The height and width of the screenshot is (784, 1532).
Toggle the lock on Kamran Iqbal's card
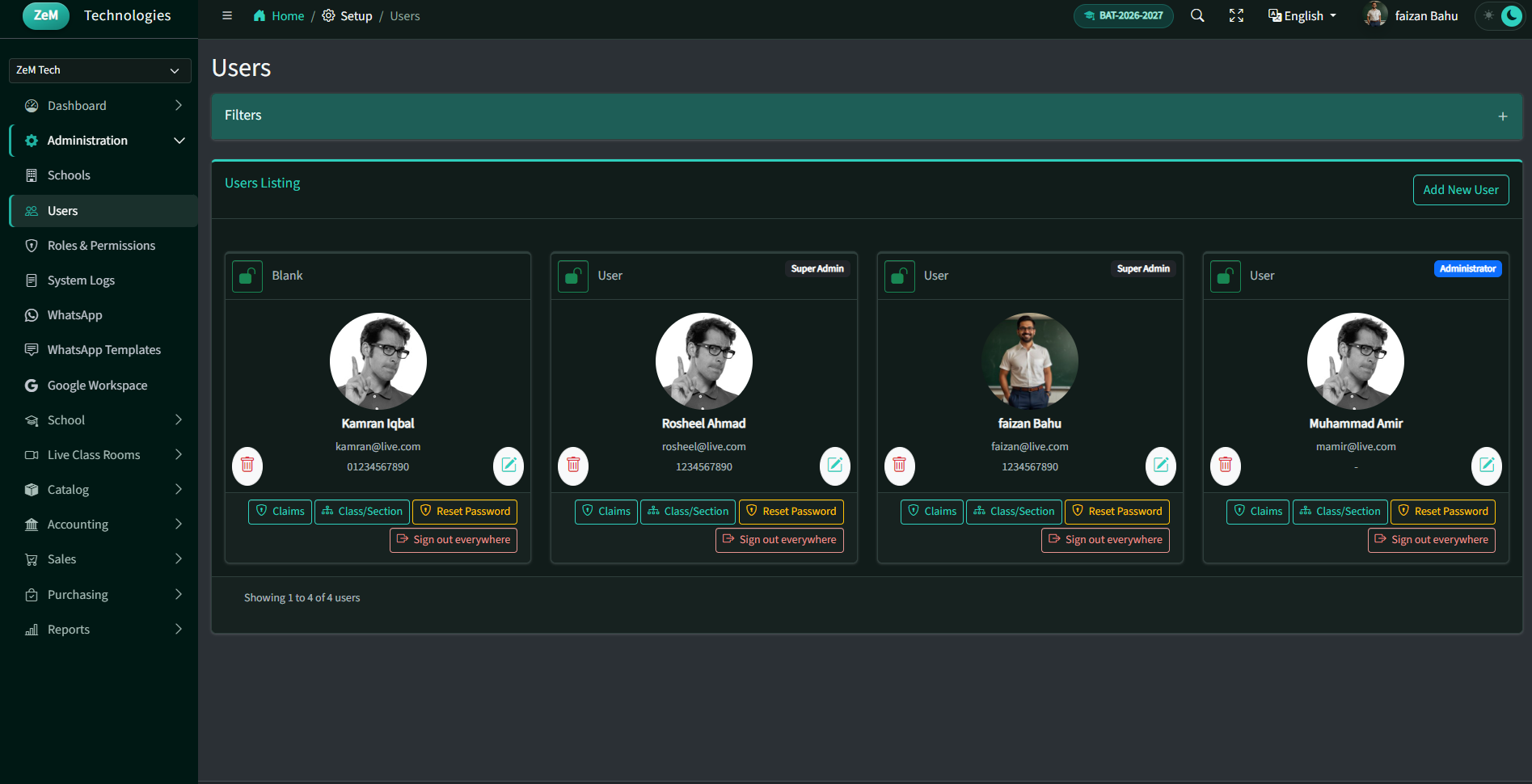247,276
